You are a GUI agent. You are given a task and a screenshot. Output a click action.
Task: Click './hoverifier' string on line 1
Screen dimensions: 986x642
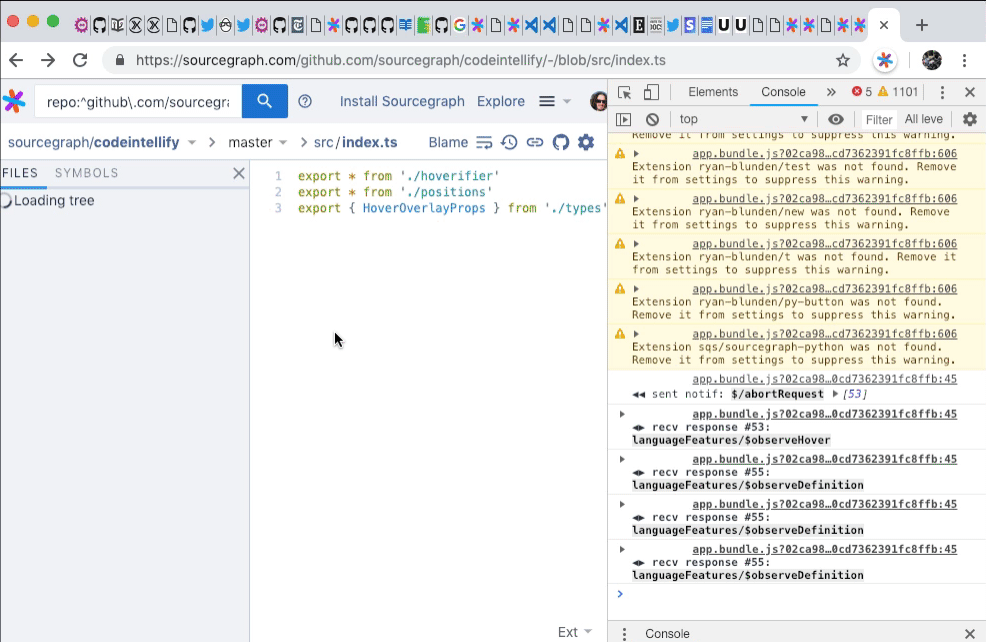pyautogui.click(x=449, y=176)
